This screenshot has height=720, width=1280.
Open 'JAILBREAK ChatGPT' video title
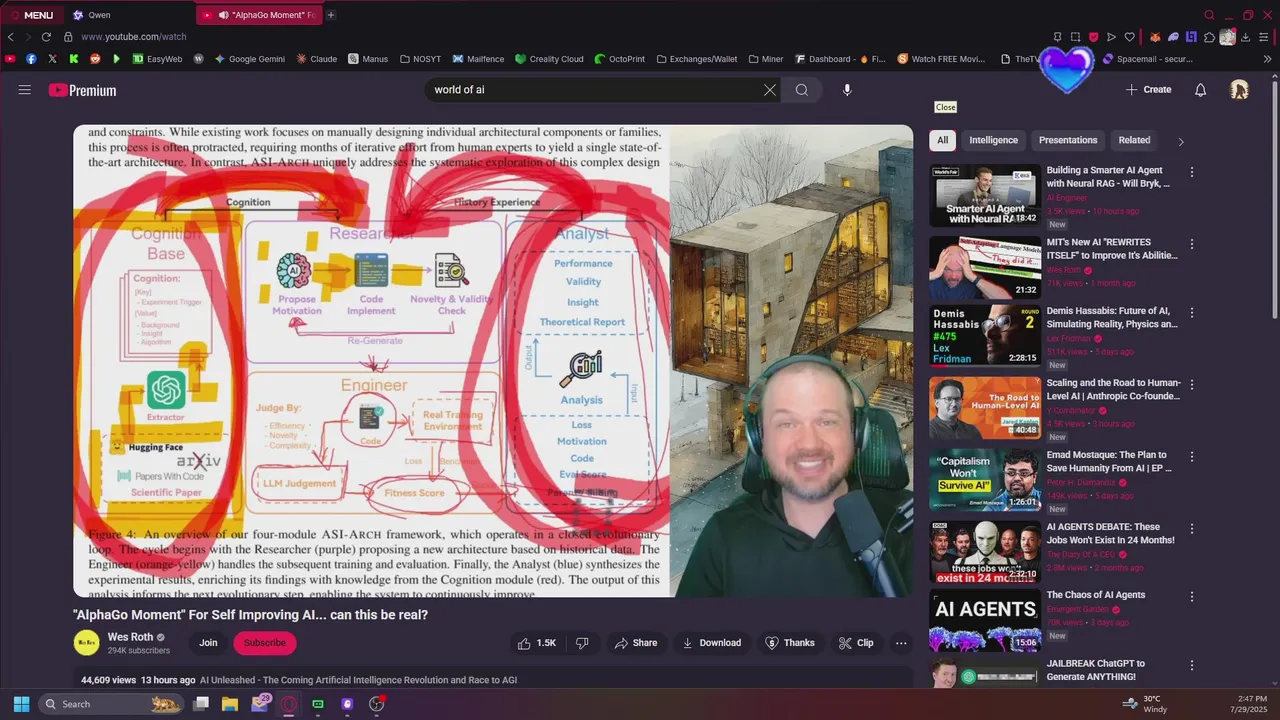pyautogui.click(x=1098, y=670)
